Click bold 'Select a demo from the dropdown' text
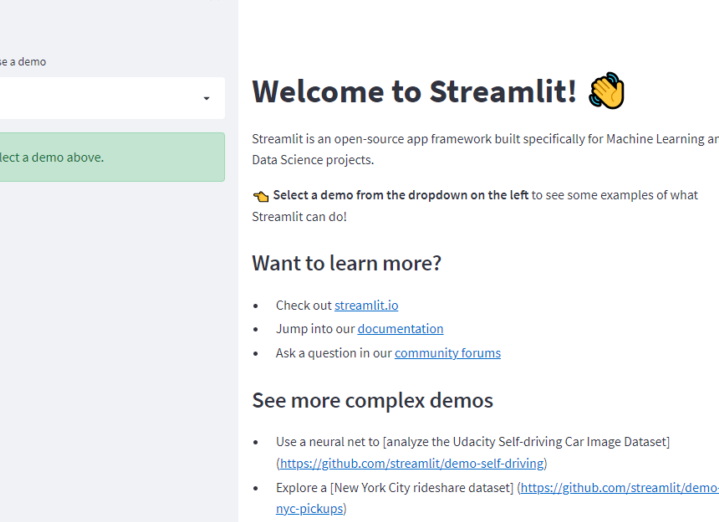The width and height of the screenshot is (719, 522). tap(400, 196)
